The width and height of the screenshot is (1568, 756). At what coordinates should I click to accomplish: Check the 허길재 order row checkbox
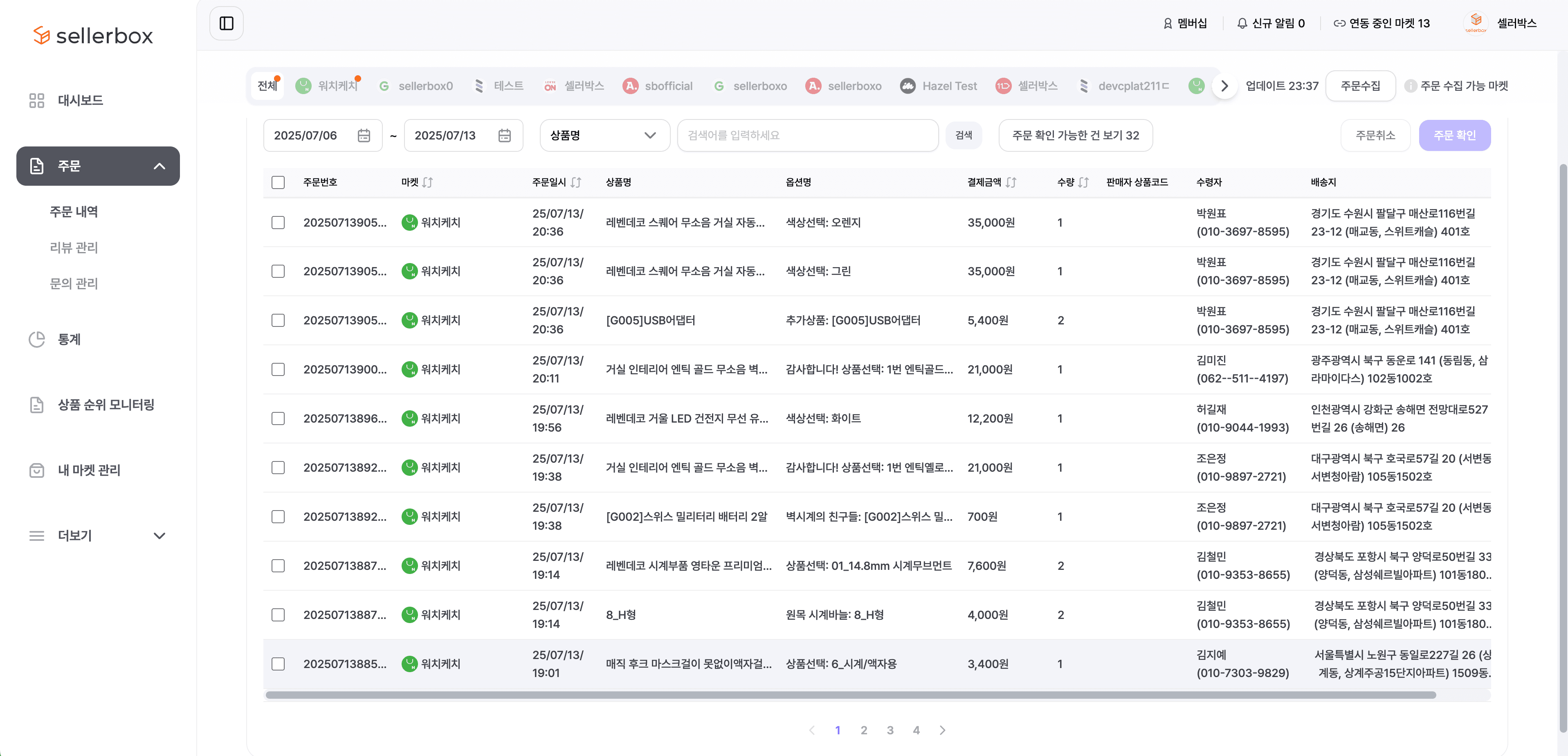(x=278, y=418)
